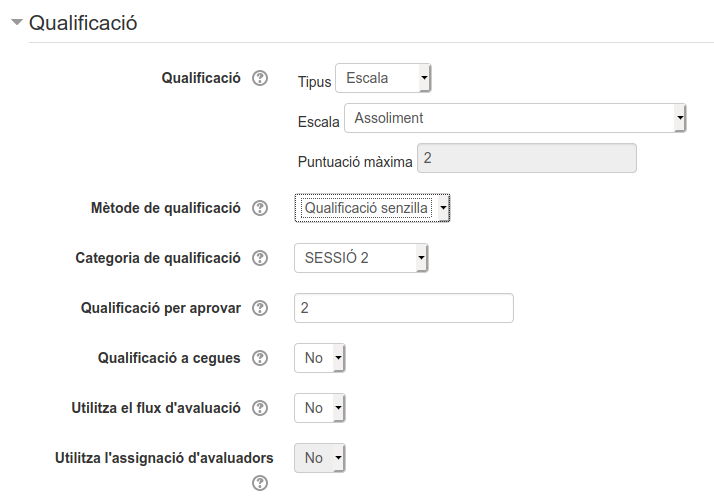
Task: Click help icon beside Categoria de qualificació
Action: tap(260, 258)
